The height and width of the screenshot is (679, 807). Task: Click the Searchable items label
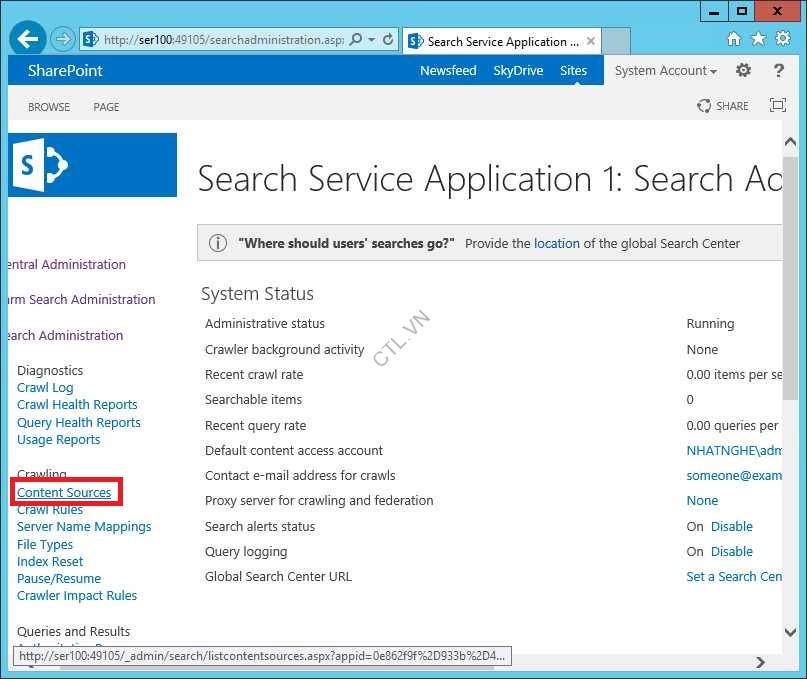coord(253,400)
